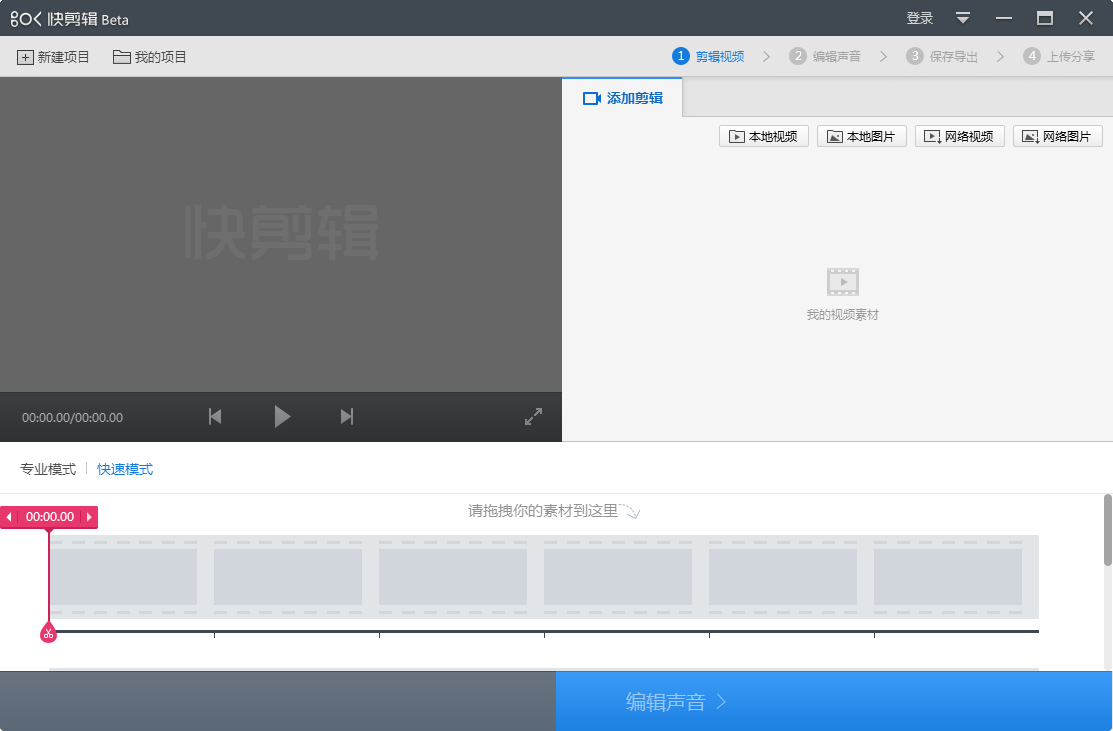
Task: Select step 1 剪辑视频
Action: pyautogui.click(x=708, y=56)
